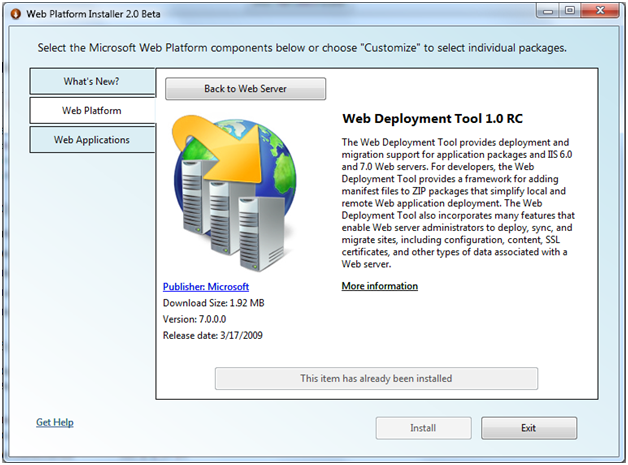628x465 pixels.
Task: Click the Web Platform Installer title bar icon
Action: pyautogui.click(x=16, y=14)
